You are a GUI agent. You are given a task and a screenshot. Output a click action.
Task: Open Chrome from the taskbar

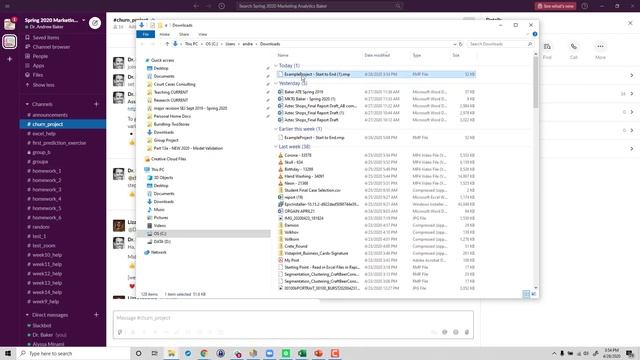204,353
